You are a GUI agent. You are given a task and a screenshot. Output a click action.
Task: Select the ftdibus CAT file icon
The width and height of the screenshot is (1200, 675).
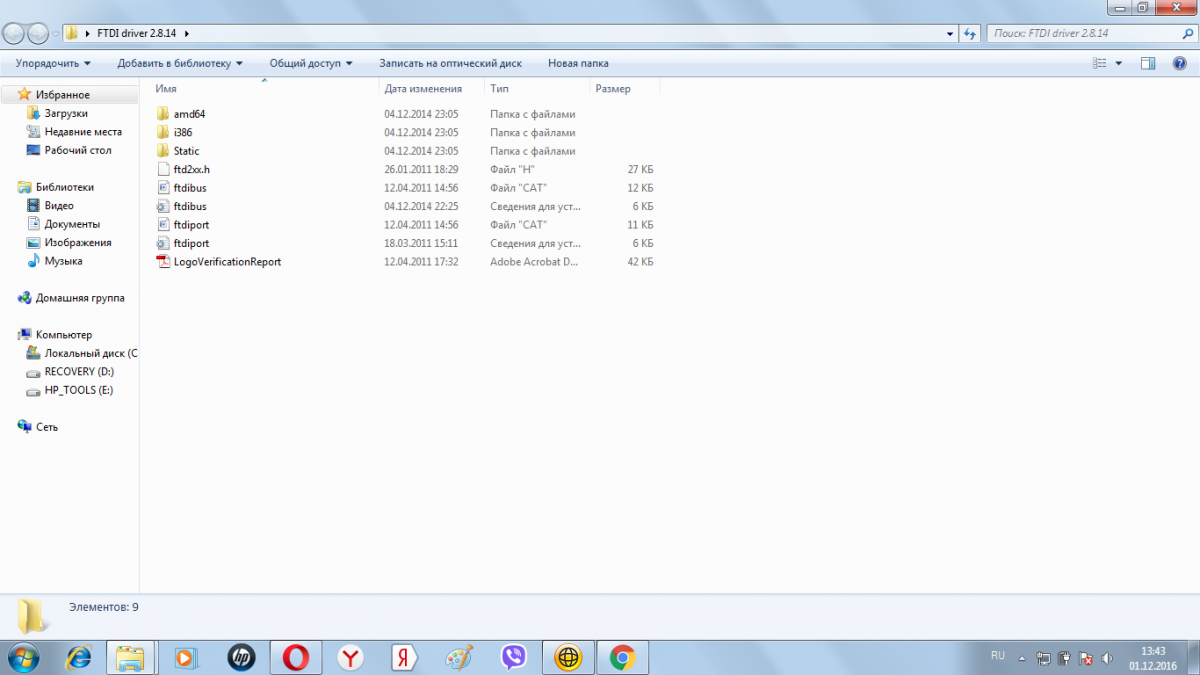(x=164, y=187)
